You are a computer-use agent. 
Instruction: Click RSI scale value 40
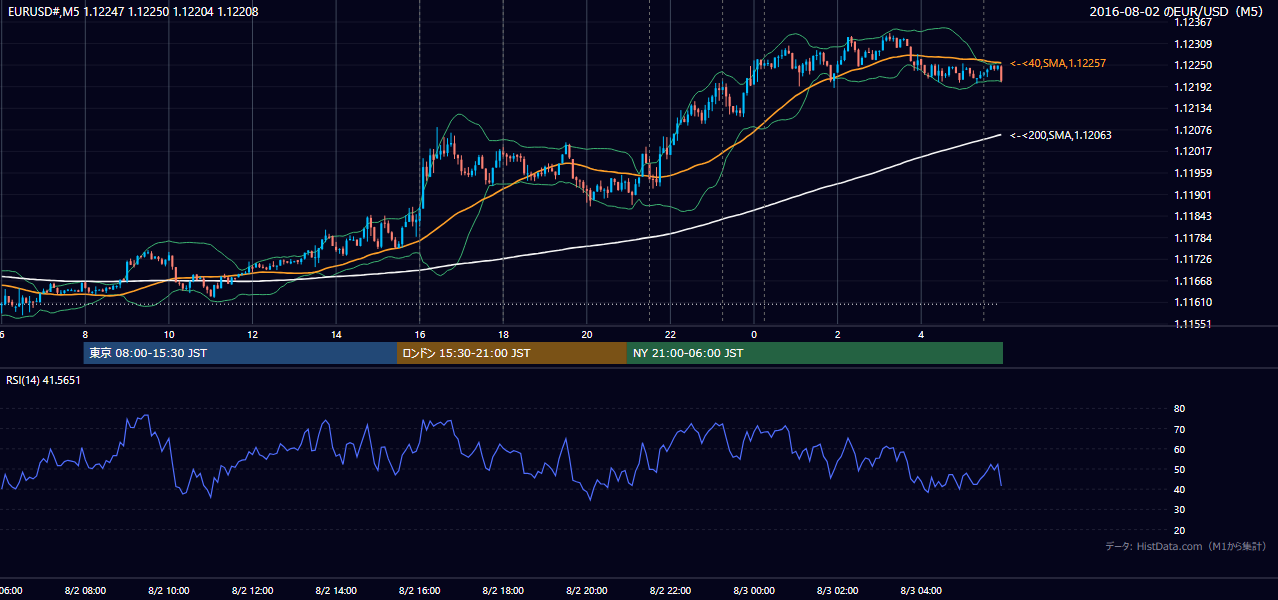[1179, 490]
